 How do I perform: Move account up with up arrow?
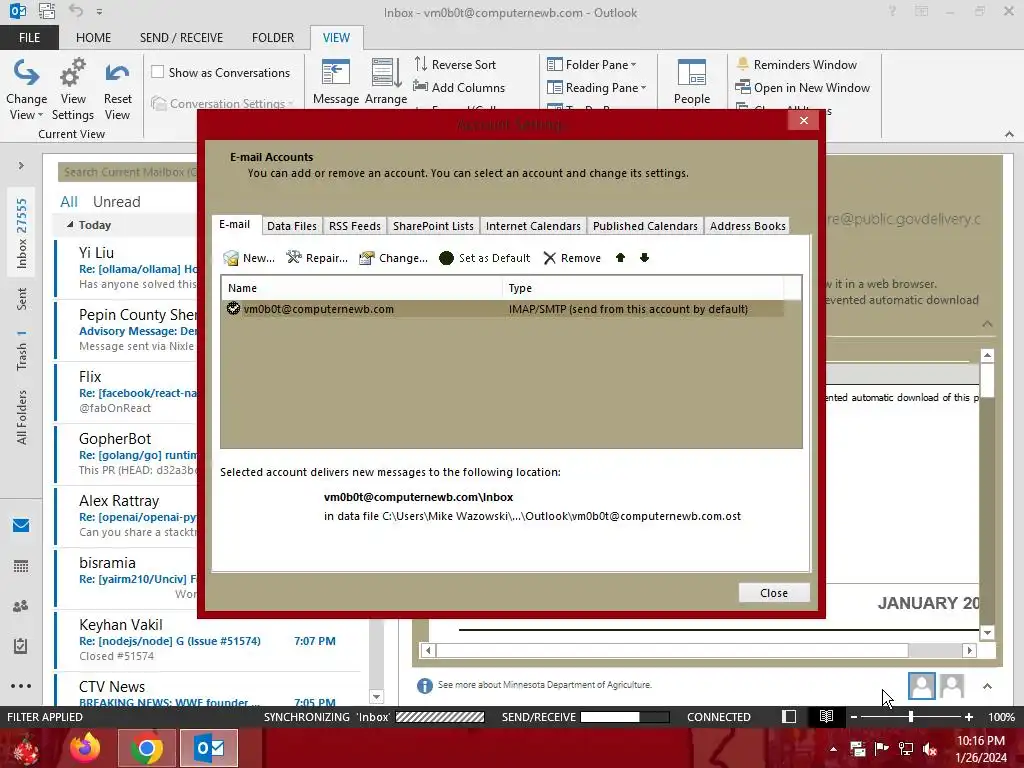coord(620,258)
